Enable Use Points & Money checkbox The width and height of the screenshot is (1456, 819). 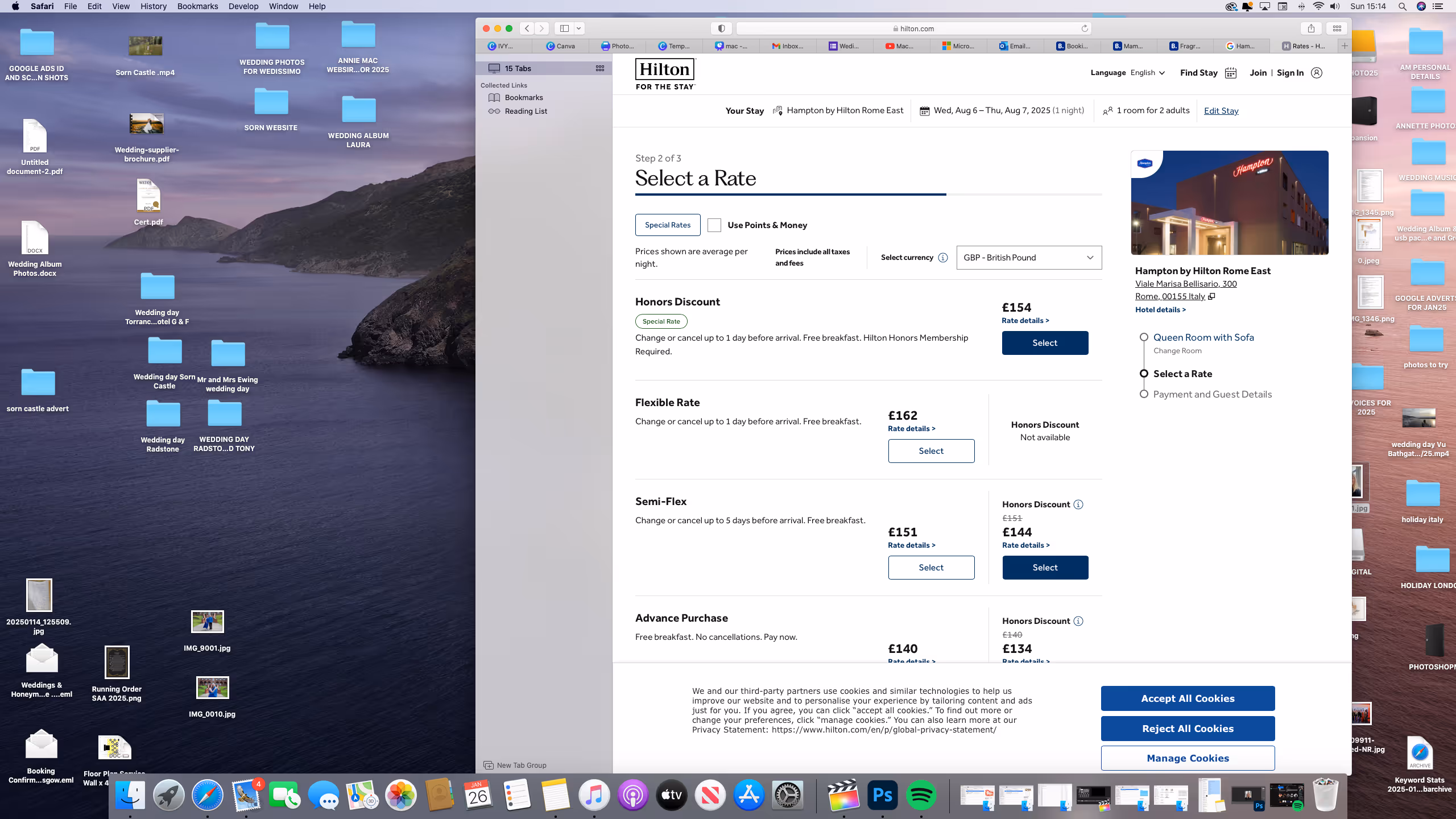714,225
